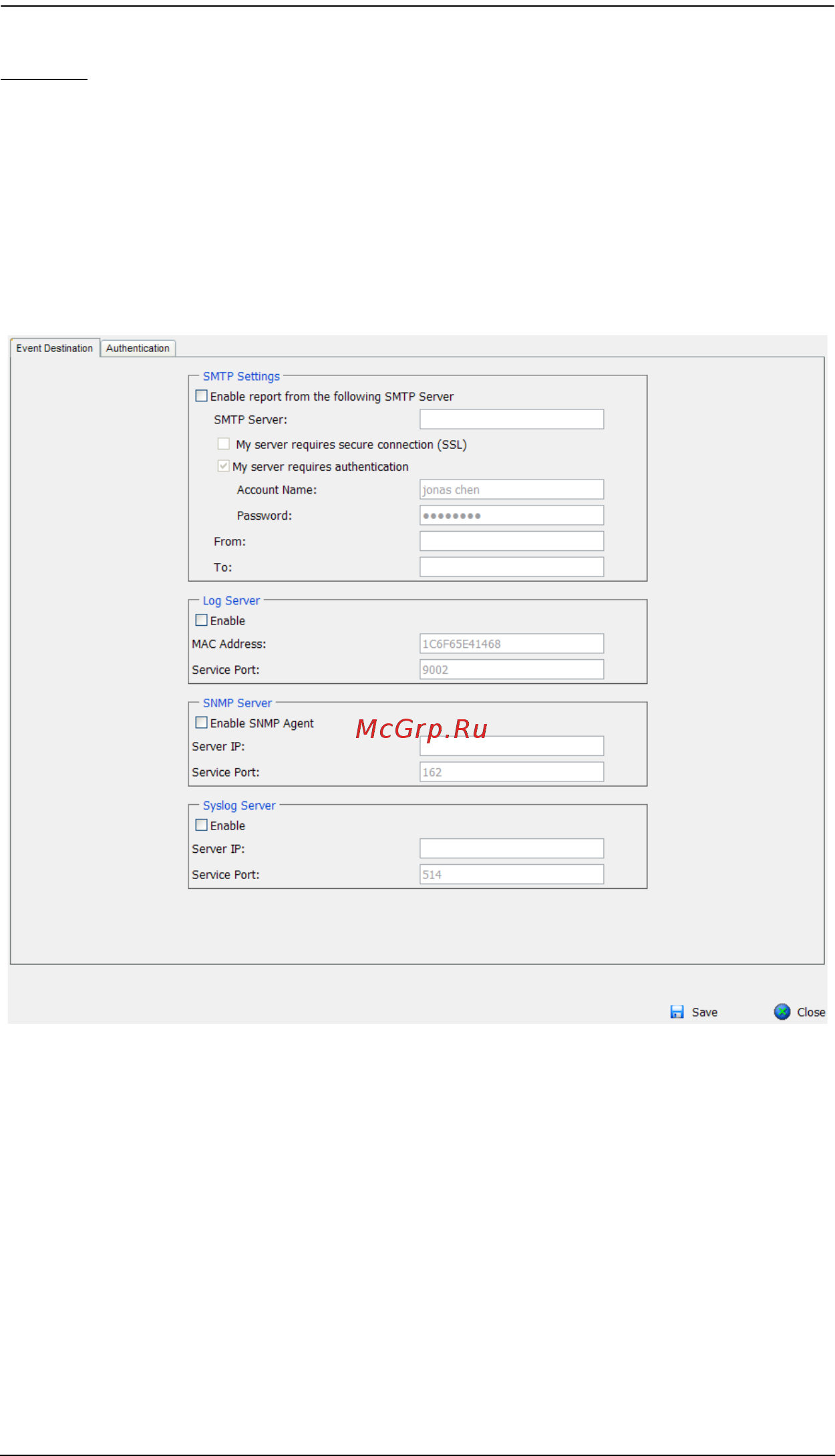
Task: Check Enable SNMP Agent
Action: click(x=201, y=723)
